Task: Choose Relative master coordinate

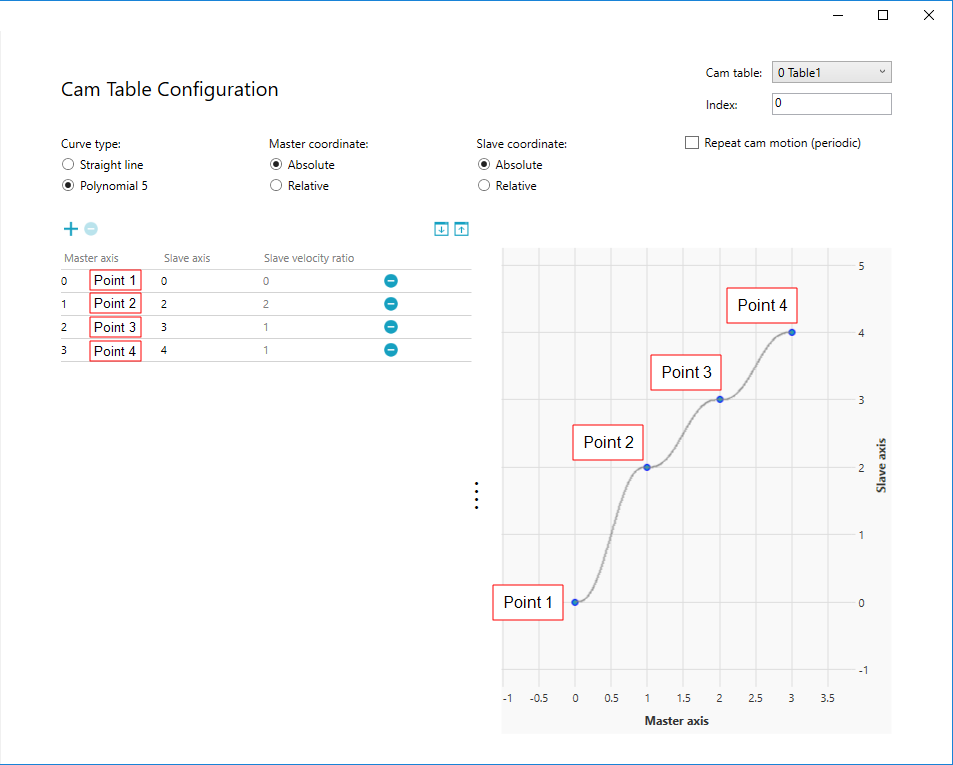Action: [x=276, y=186]
